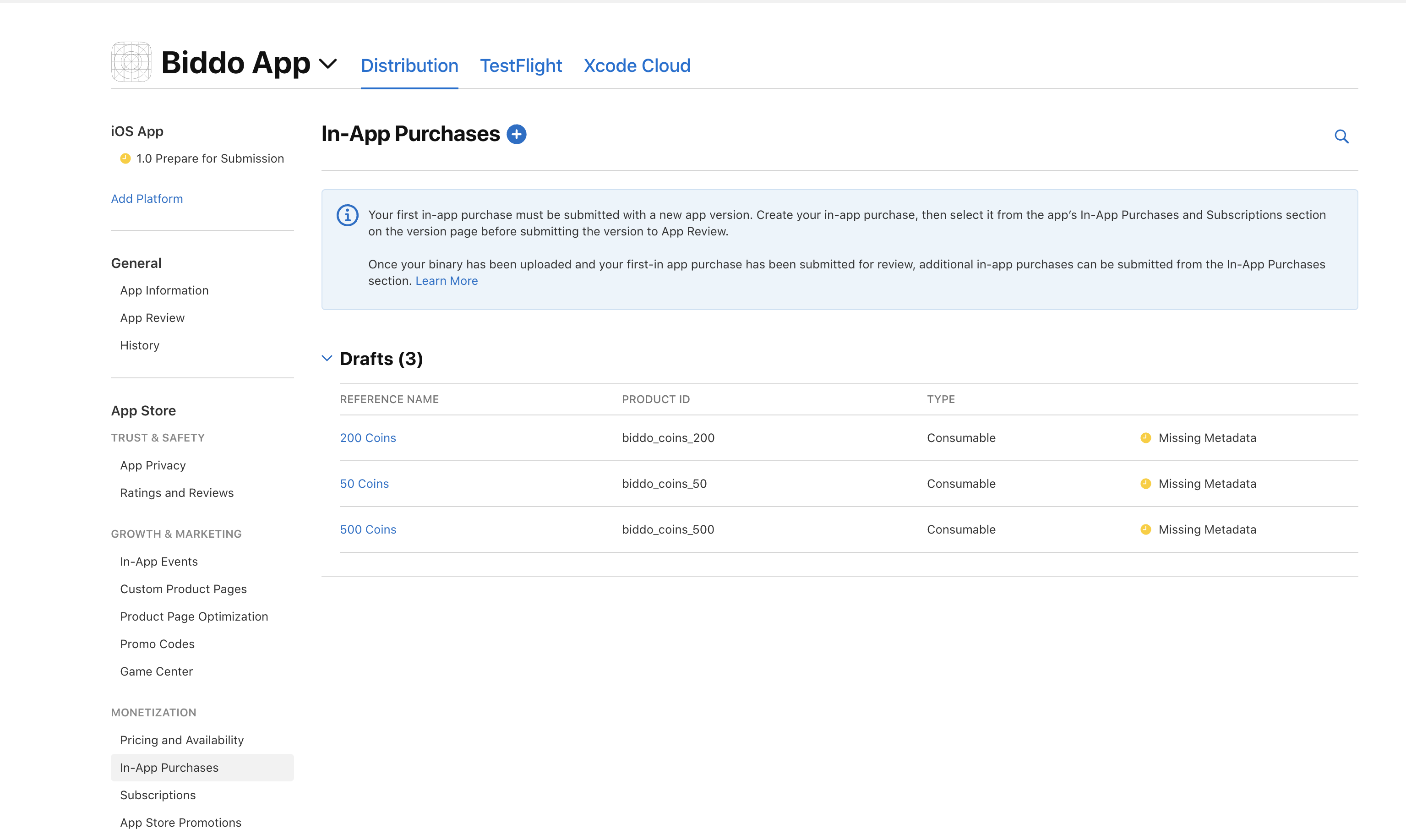
Task: Click the info icon in blue banner
Action: (x=347, y=215)
